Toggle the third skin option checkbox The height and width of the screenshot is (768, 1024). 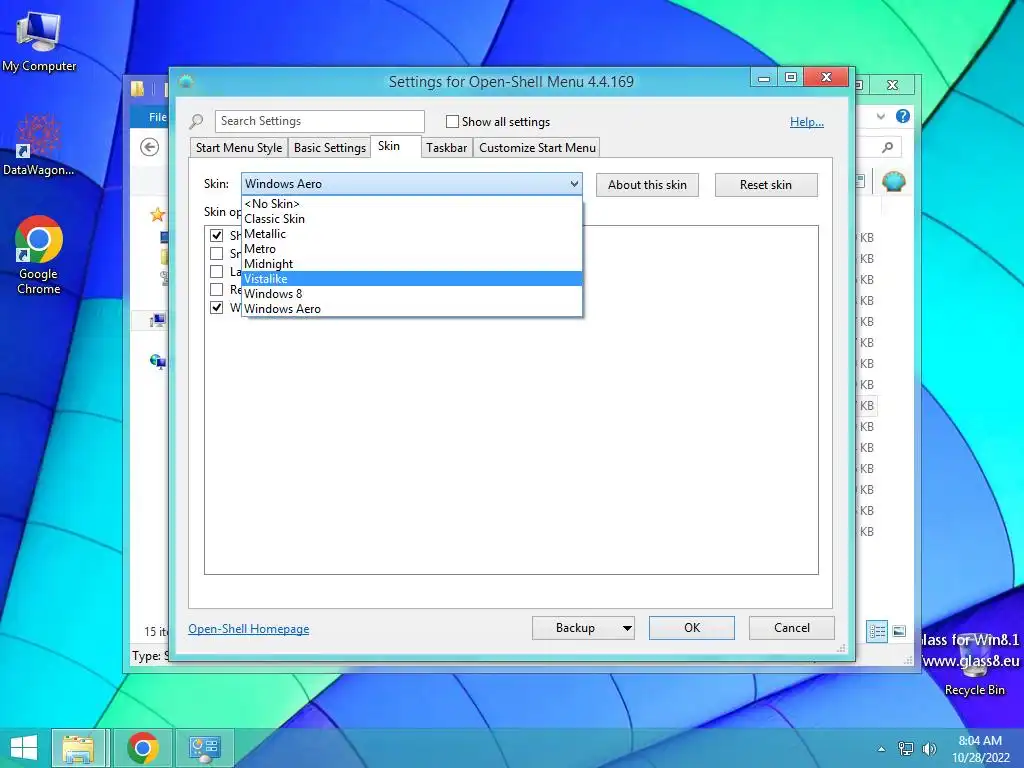[216, 271]
